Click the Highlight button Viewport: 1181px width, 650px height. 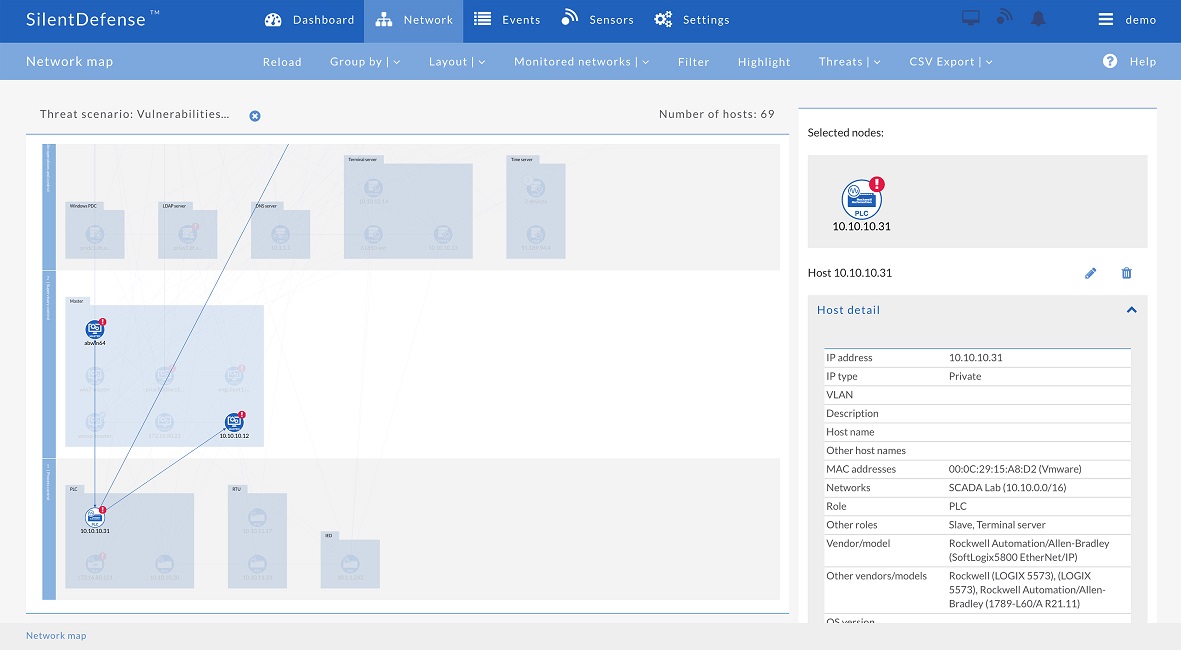[764, 62]
